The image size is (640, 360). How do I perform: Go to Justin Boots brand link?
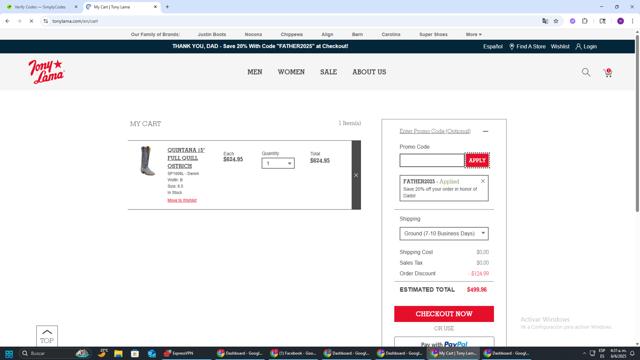(x=212, y=34)
